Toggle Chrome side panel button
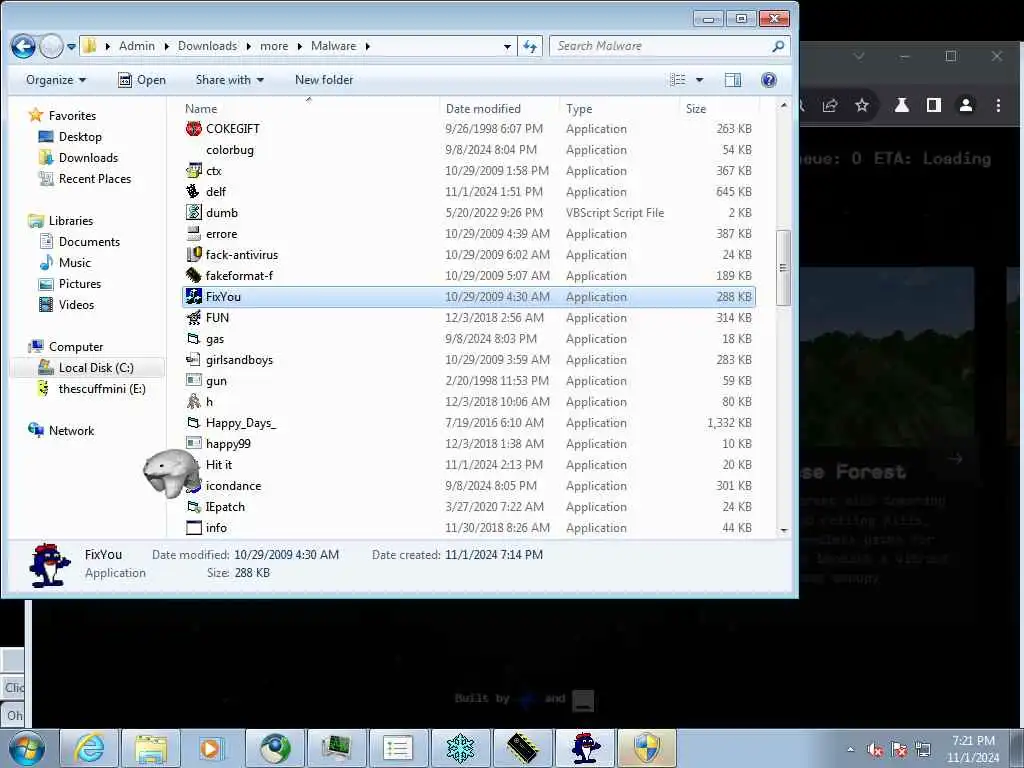The width and height of the screenshot is (1024, 768). point(934,105)
